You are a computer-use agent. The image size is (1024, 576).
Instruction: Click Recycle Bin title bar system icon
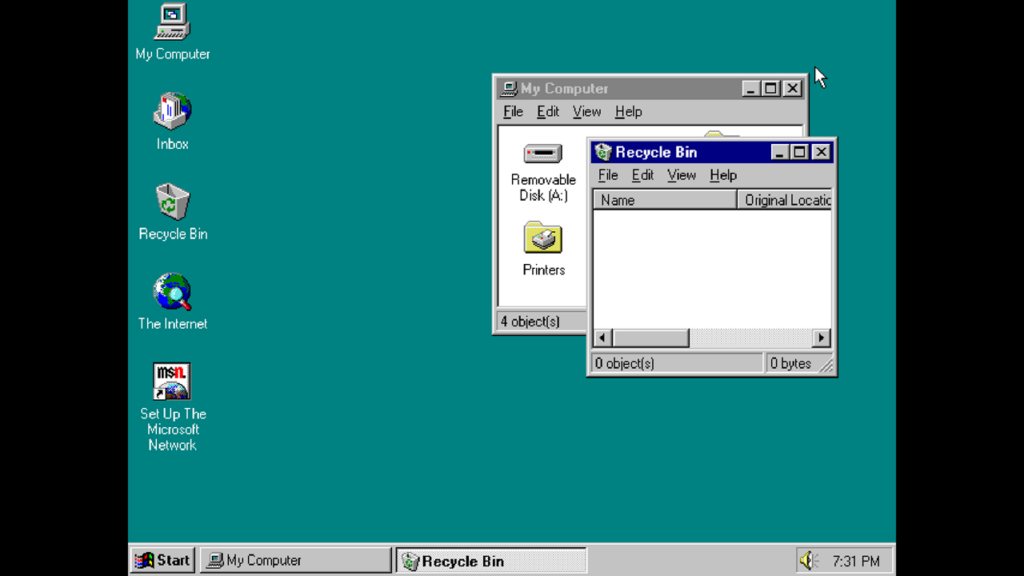click(603, 152)
